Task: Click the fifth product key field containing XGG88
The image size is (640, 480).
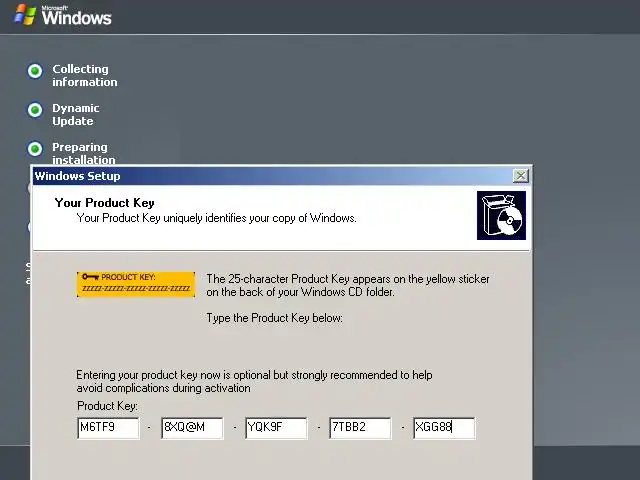Action: click(444, 428)
